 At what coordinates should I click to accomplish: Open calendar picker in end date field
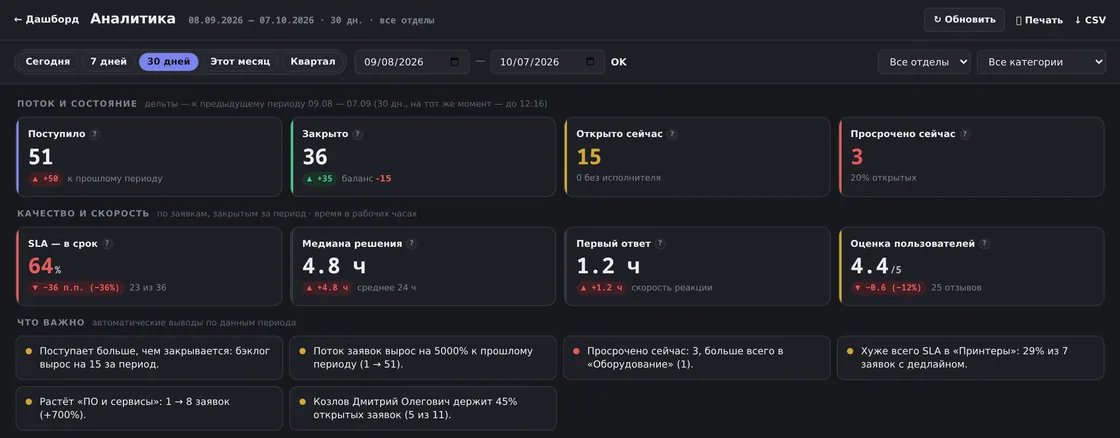(x=590, y=62)
